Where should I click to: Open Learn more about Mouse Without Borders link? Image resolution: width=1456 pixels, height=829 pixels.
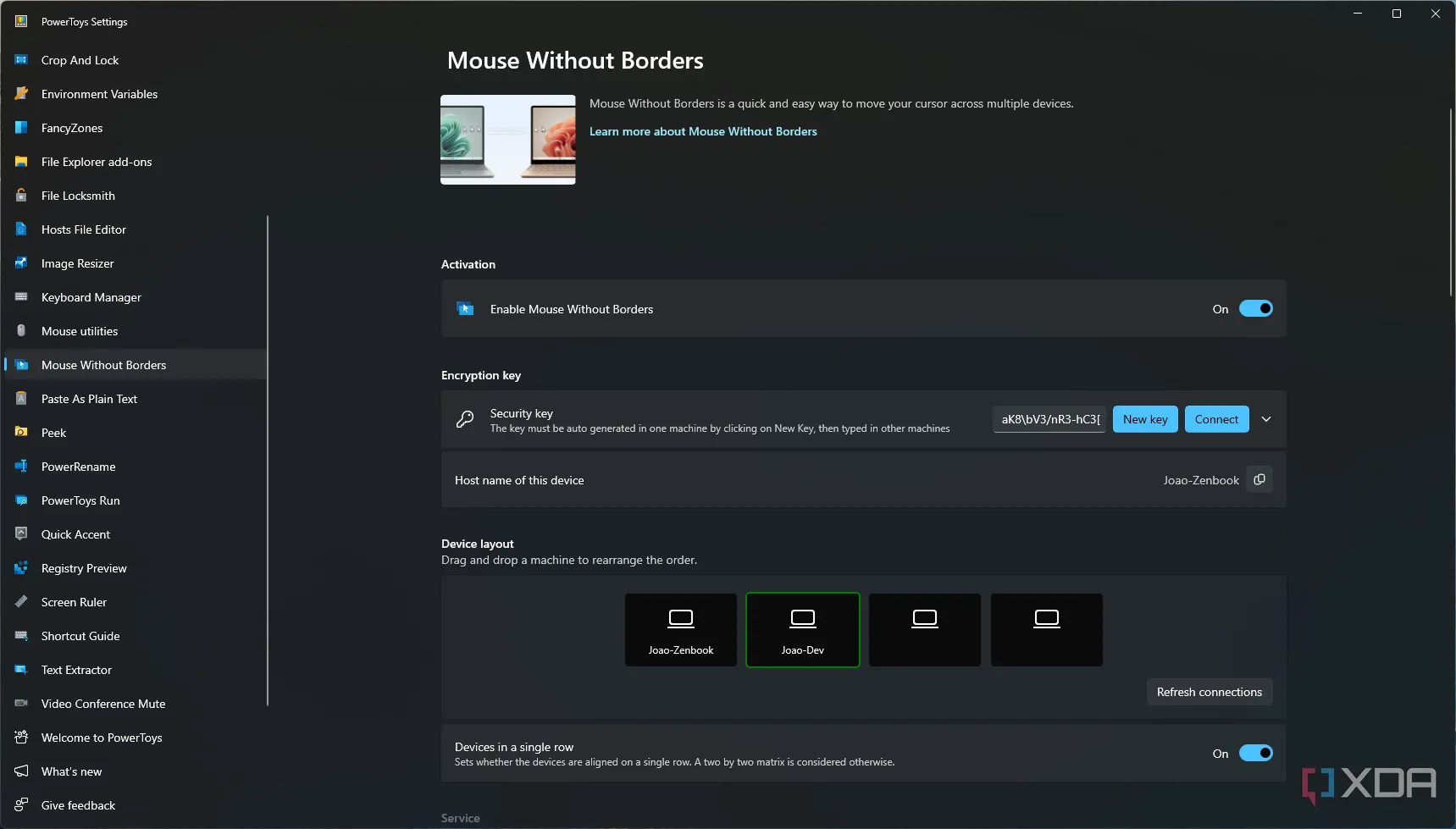(x=703, y=131)
